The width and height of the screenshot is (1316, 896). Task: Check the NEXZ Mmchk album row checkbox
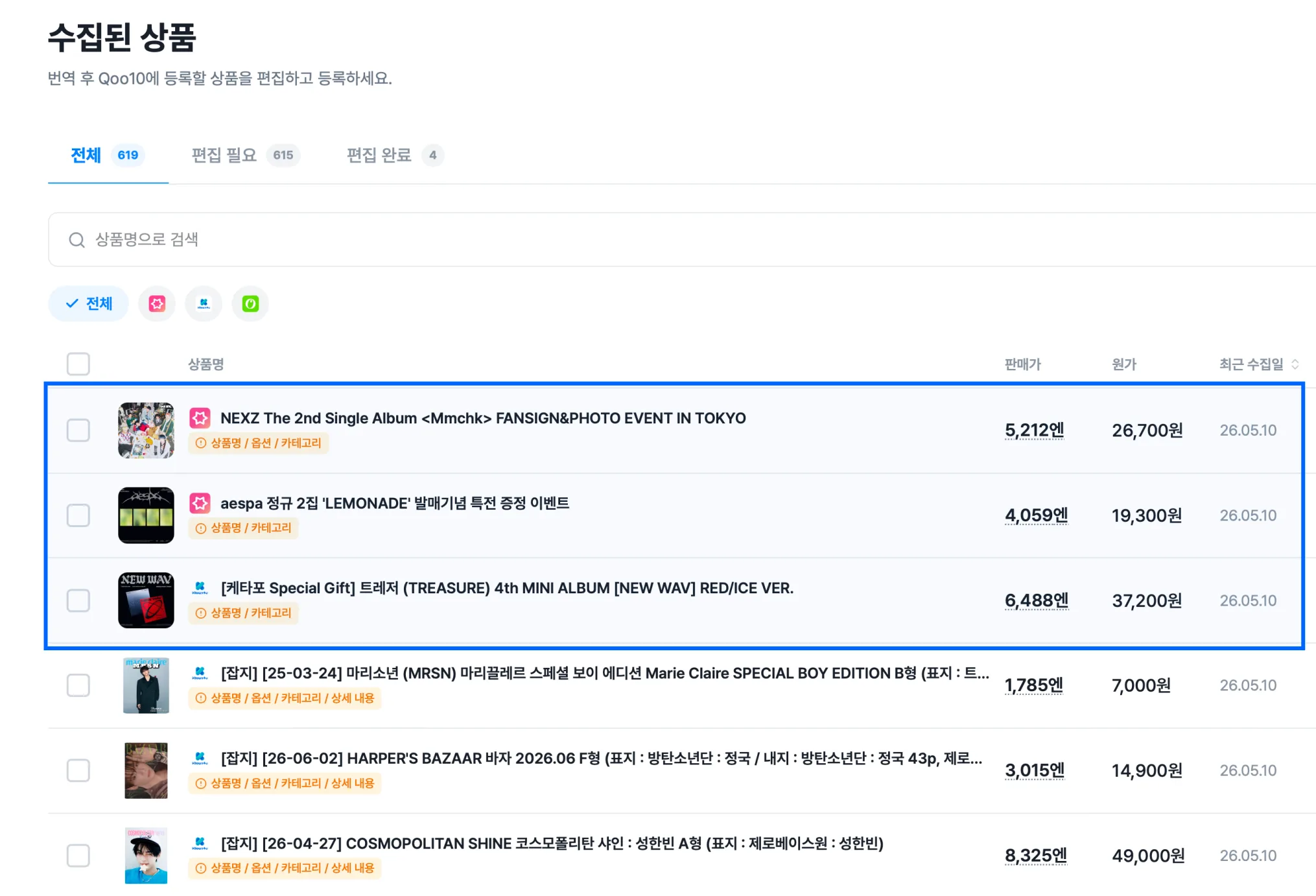pos(78,430)
